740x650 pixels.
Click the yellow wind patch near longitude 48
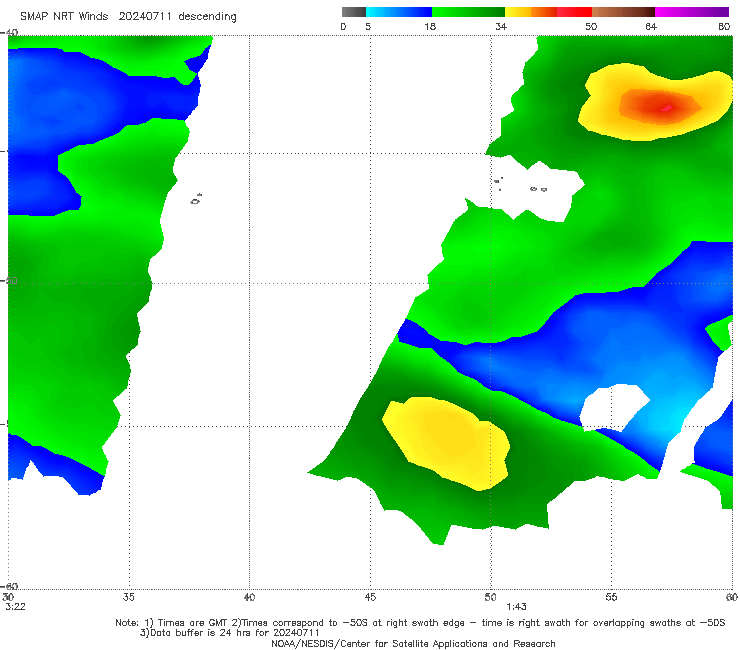446,443
